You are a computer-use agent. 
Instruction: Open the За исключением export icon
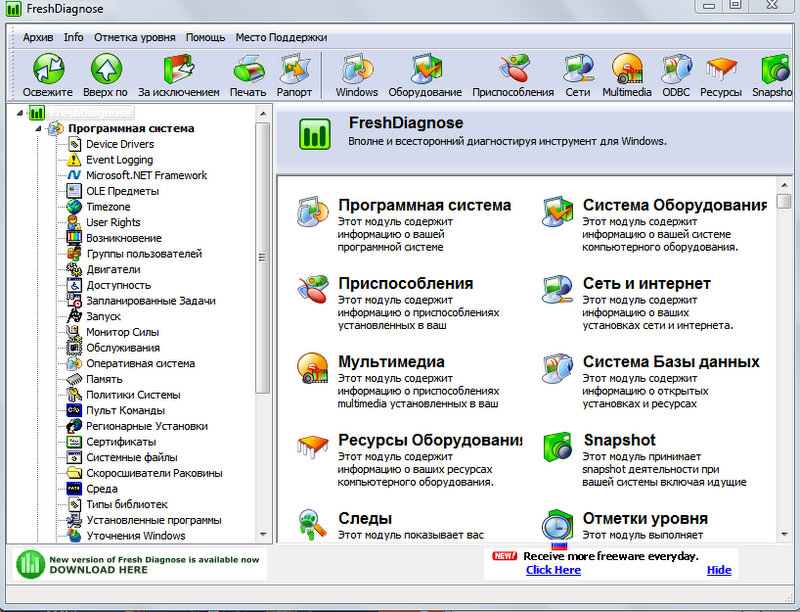[x=179, y=68]
